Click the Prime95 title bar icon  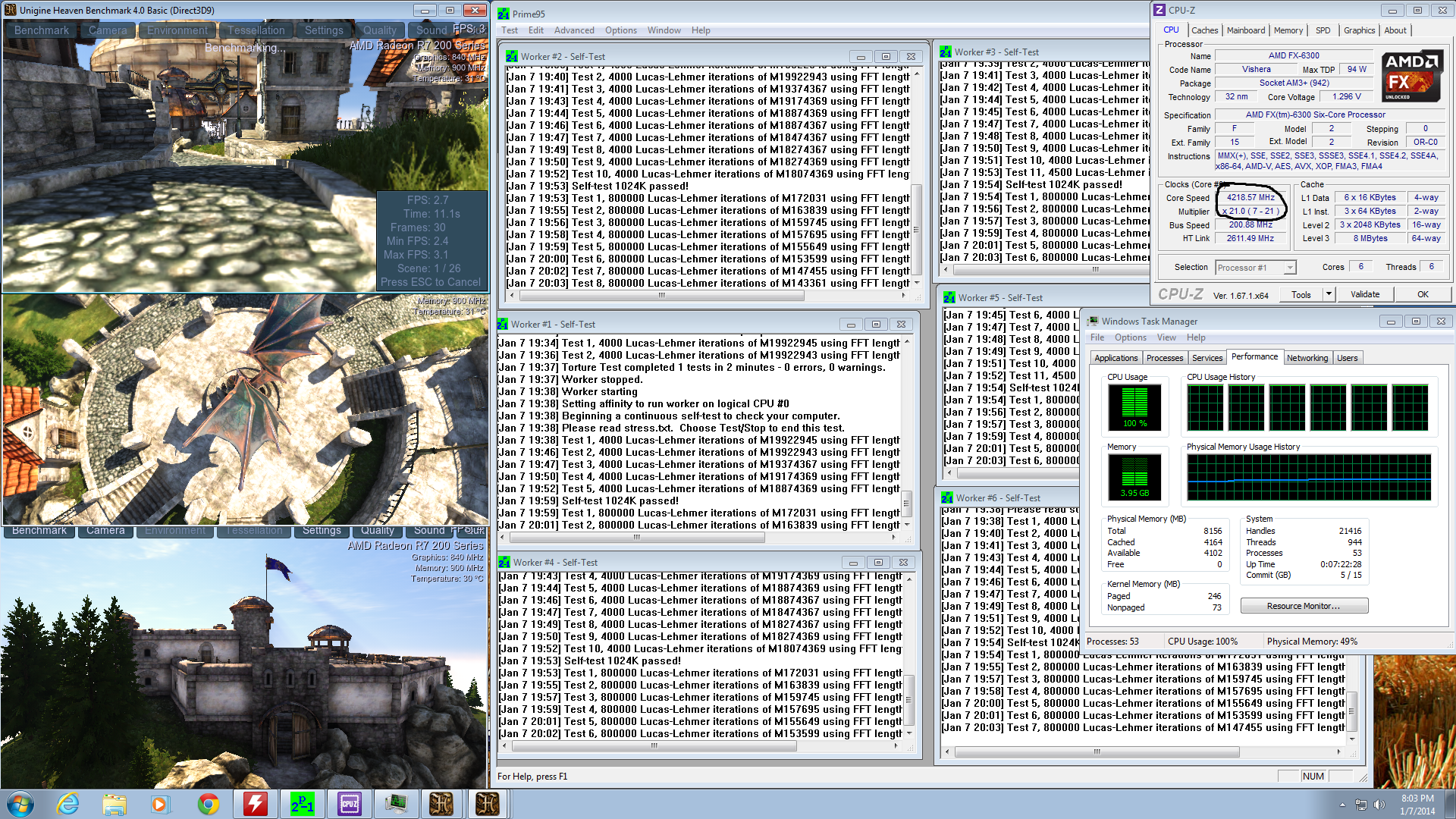(504, 14)
